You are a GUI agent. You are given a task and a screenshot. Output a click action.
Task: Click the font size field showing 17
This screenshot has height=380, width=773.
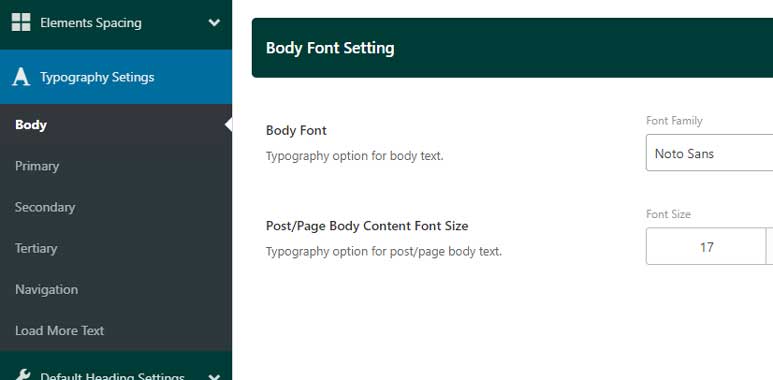coord(706,246)
